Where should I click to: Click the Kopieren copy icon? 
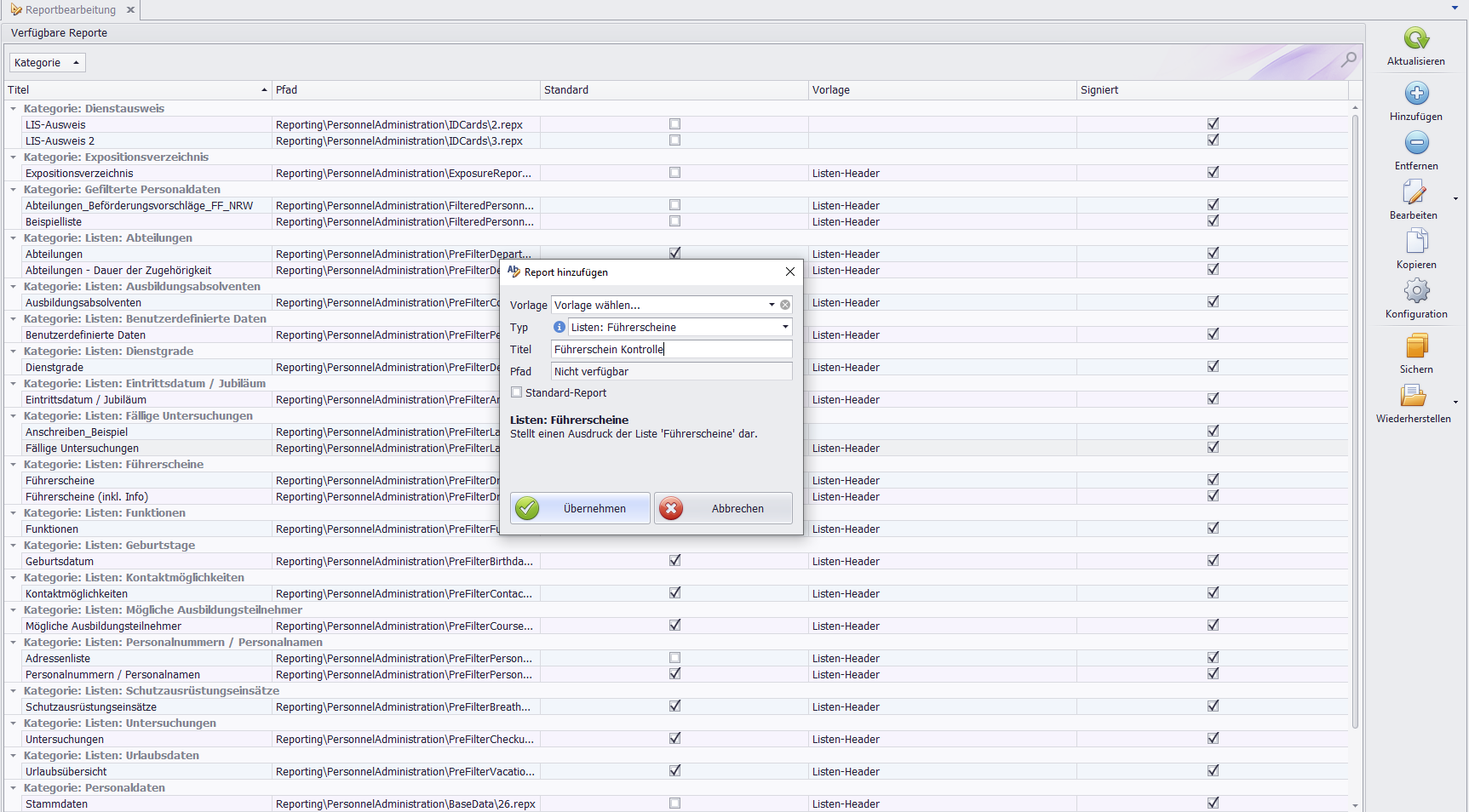1415,242
